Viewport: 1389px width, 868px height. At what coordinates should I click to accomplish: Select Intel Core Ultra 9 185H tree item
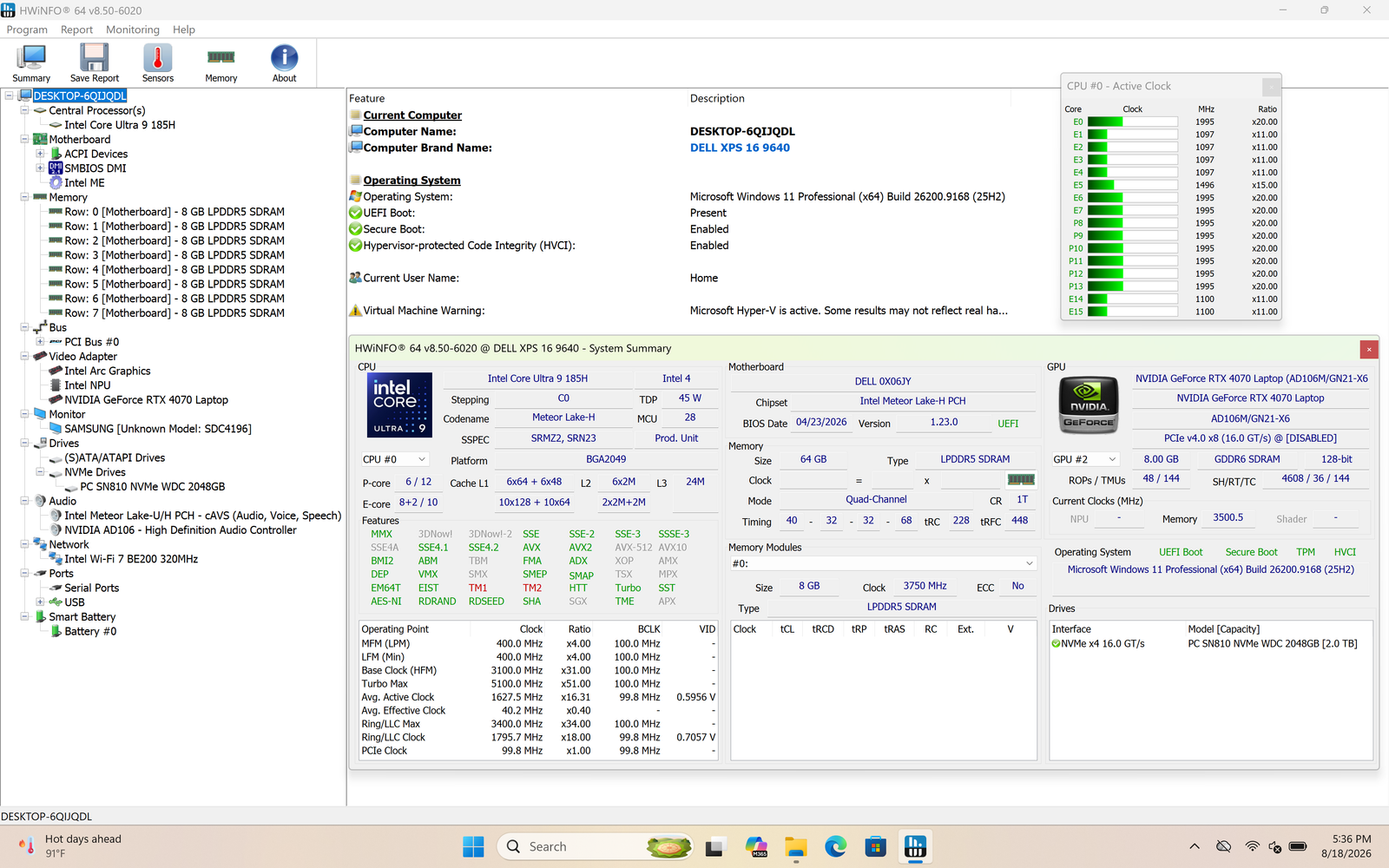120,125
